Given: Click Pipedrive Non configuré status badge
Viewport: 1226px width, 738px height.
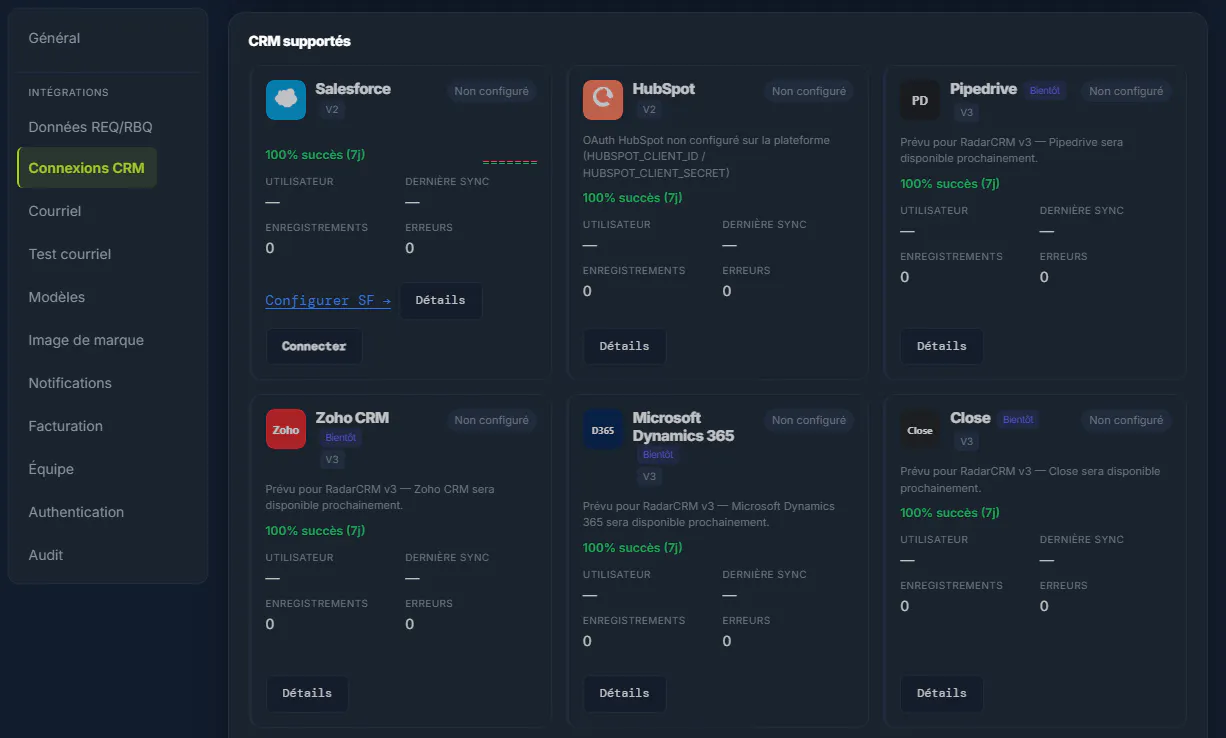Looking at the screenshot, I should click(x=1126, y=91).
